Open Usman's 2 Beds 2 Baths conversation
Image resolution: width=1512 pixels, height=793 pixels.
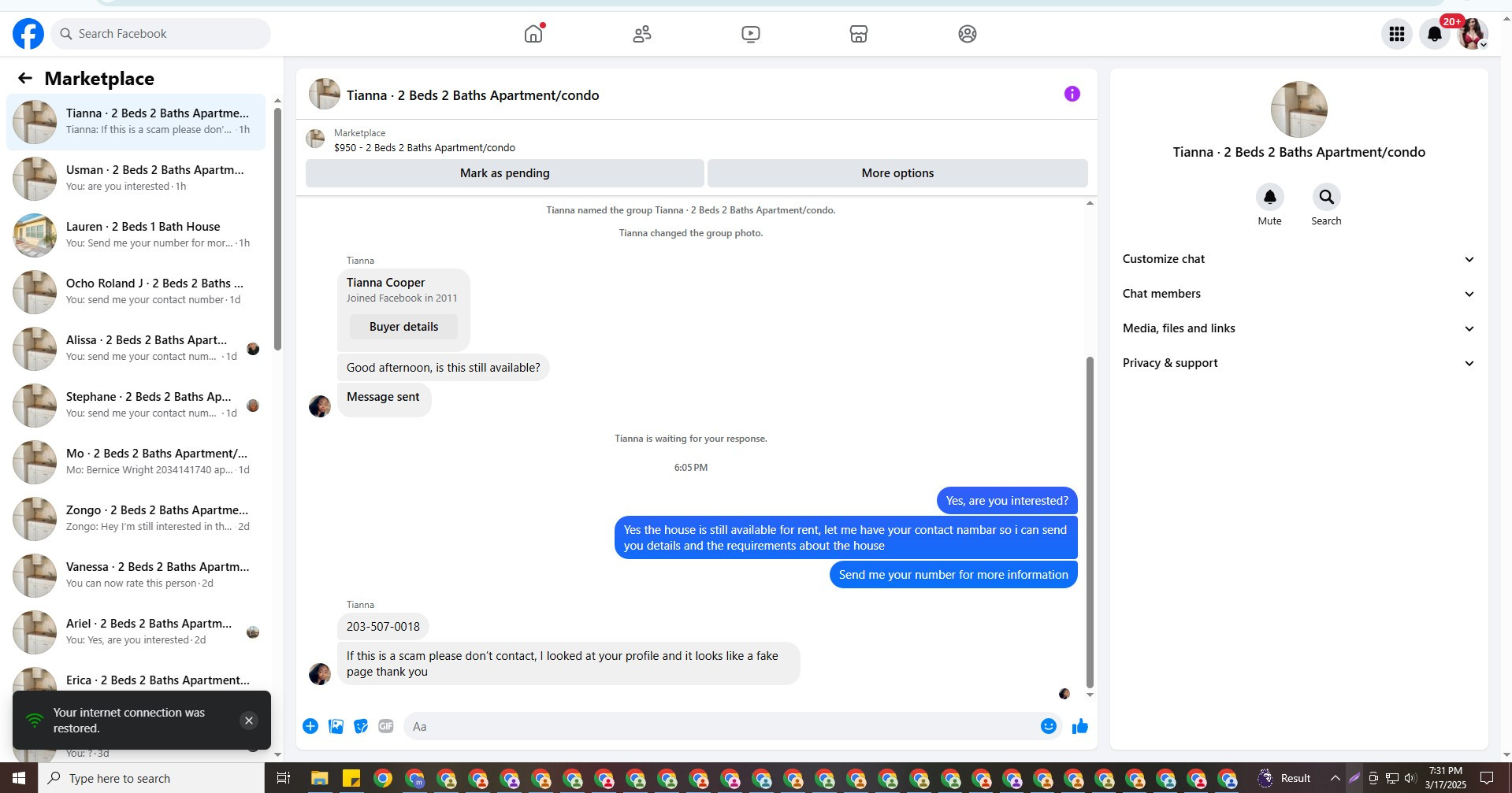pyautogui.click(x=136, y=178)
